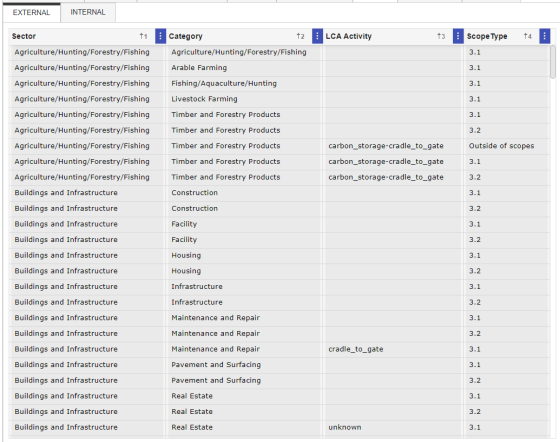Screen dimensions: 560x442
Task: Select ScopeType 3.1 in the unknown row
Action: click(x=507, y=427)
